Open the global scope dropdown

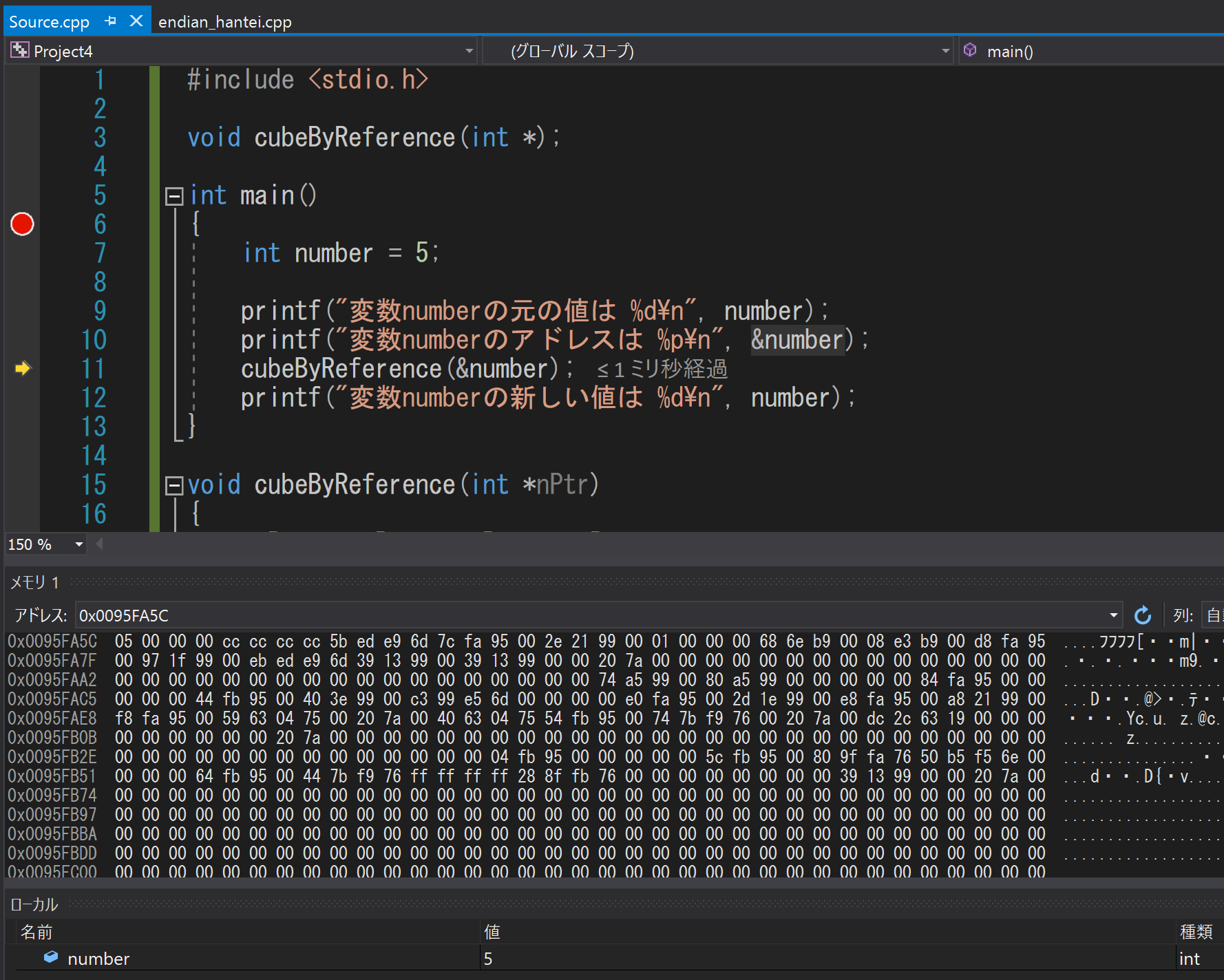click(945, 51)
